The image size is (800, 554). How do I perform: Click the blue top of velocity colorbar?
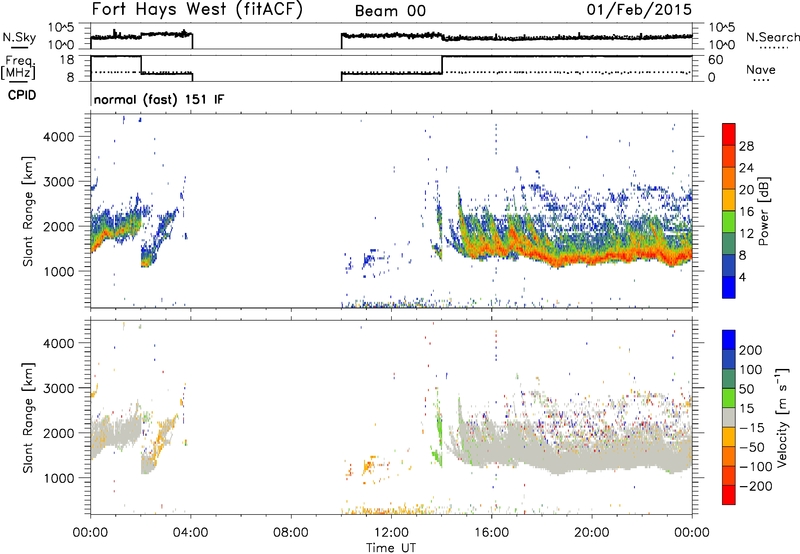[x=729, y=340]
